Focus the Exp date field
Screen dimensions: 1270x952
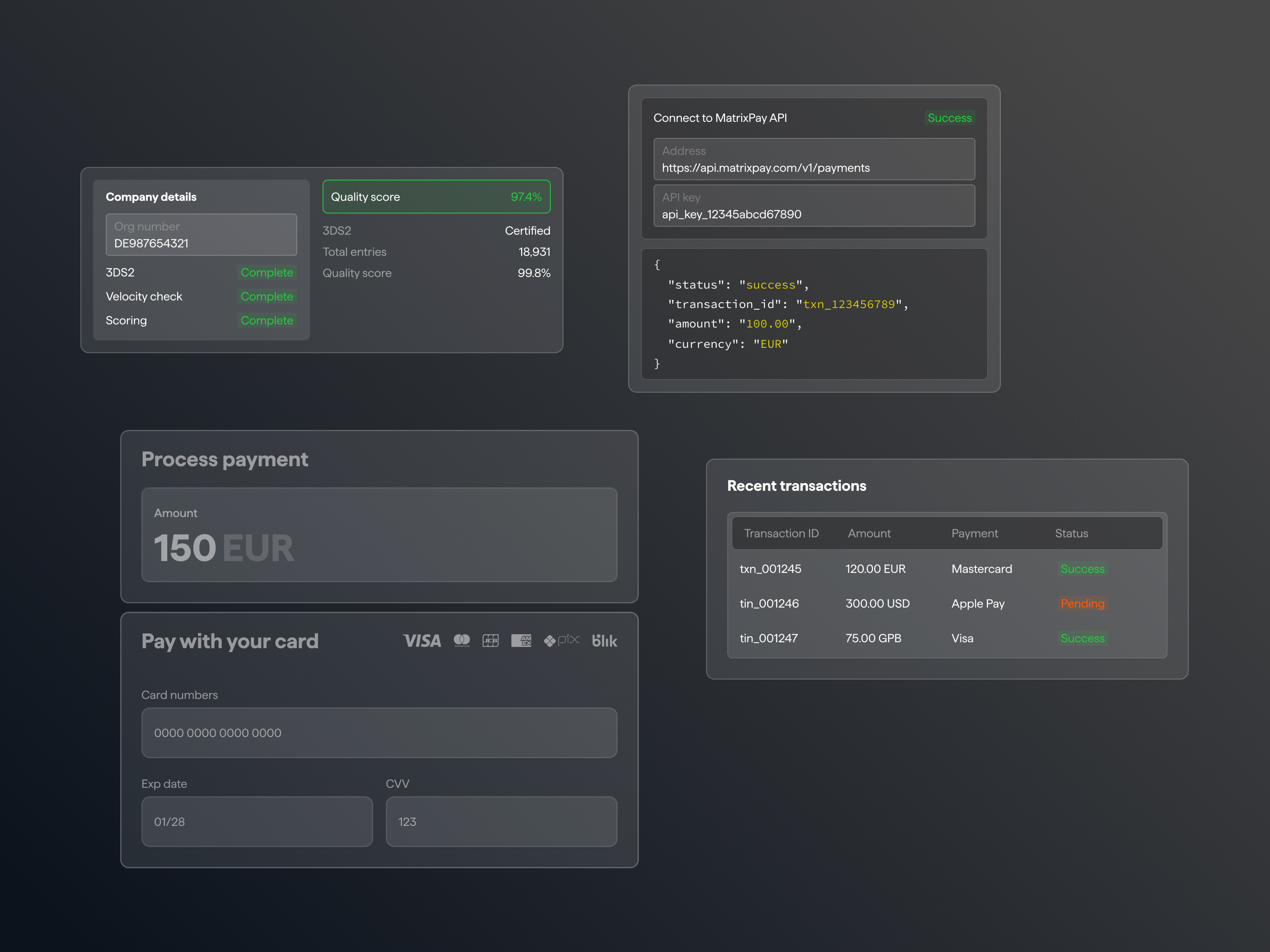(x=257, y=821)
